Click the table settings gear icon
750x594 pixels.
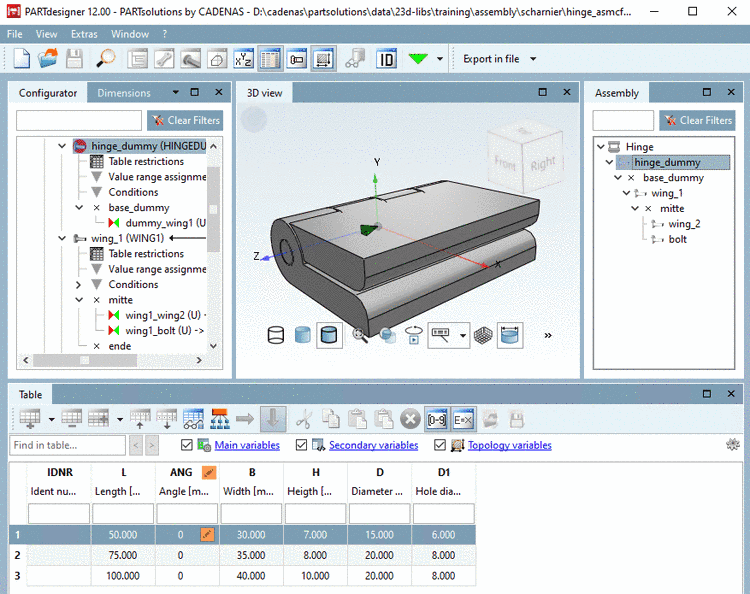click(x=732, y=445)
